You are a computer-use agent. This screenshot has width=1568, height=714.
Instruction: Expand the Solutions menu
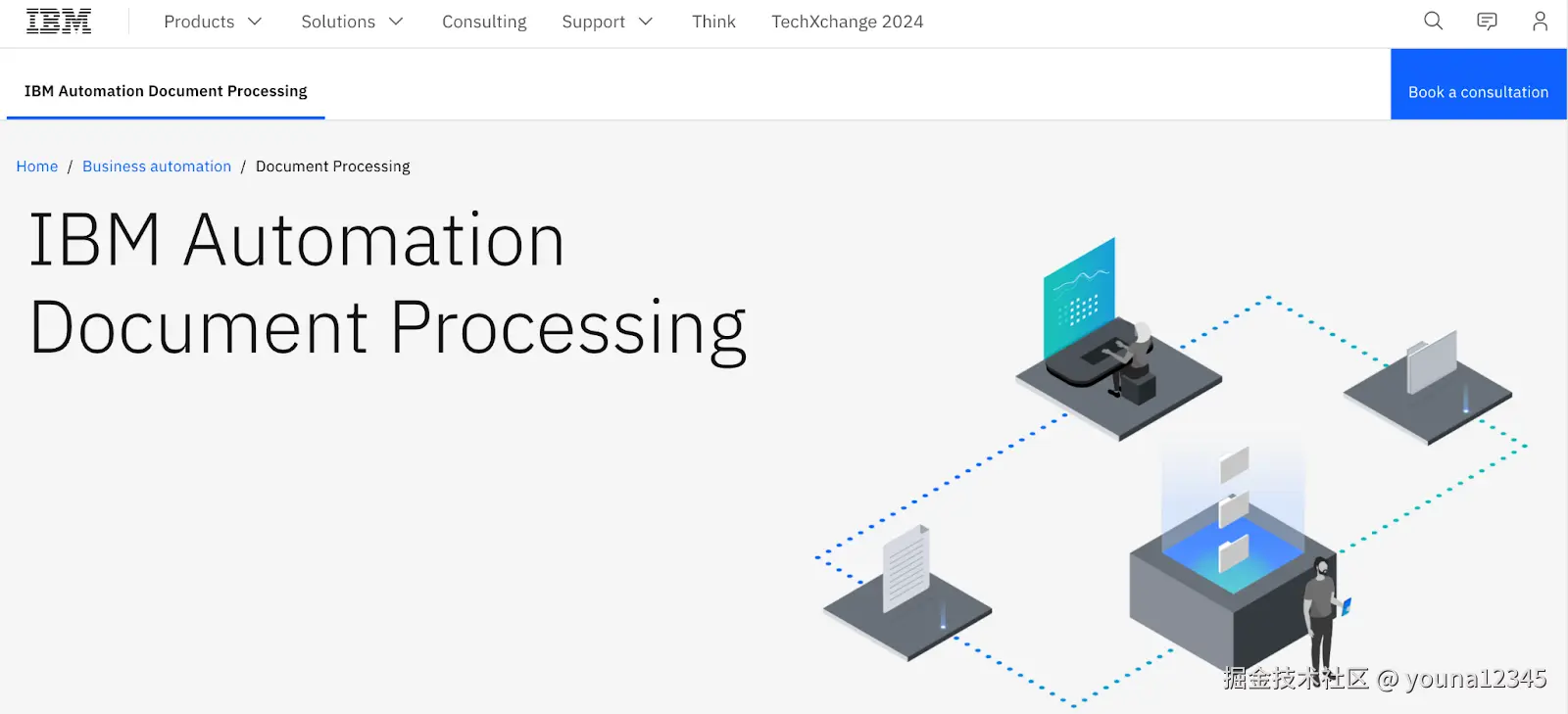(x=352, y=22)
